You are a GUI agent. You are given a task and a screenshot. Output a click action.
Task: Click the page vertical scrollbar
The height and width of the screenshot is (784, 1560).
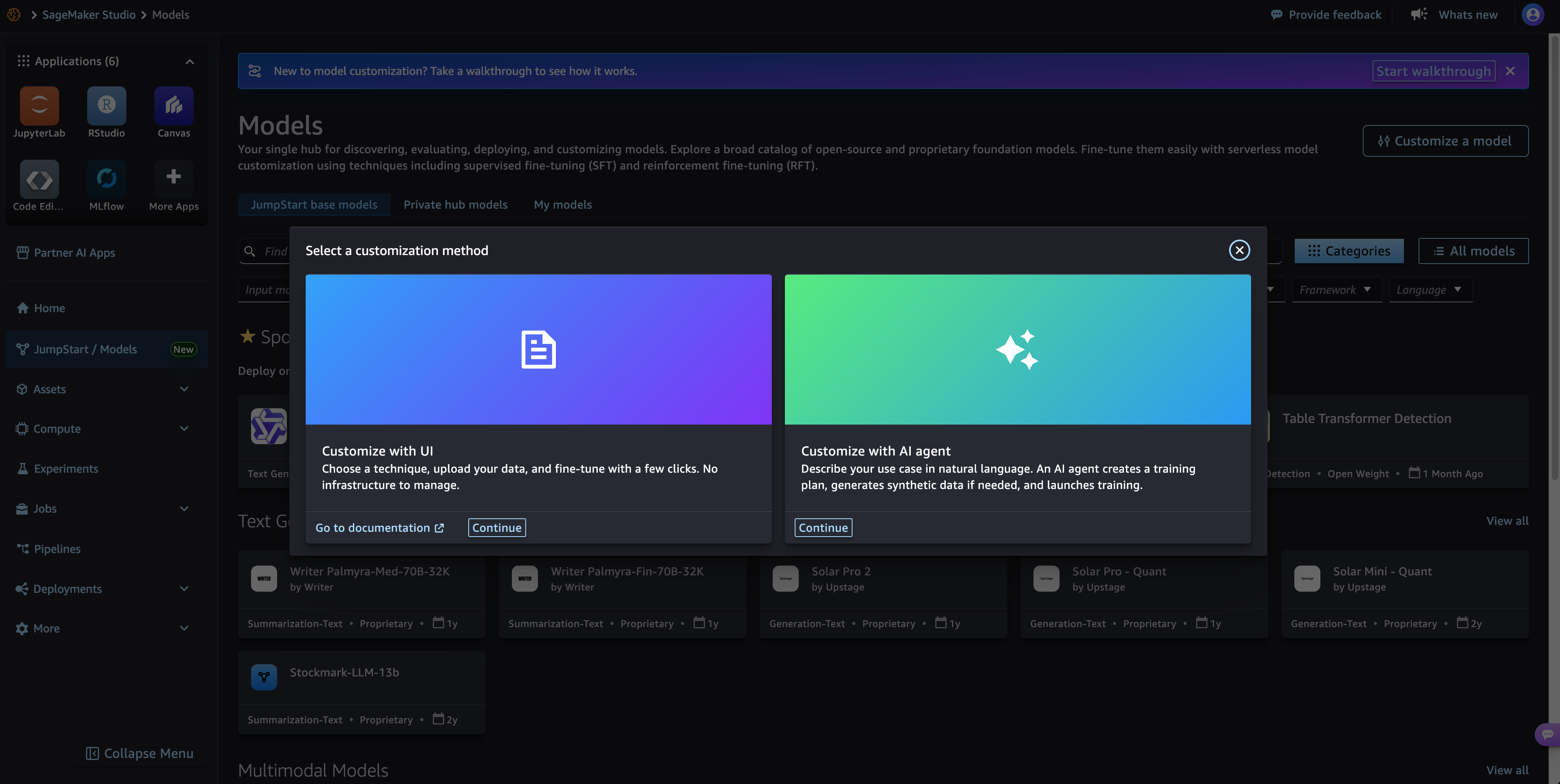pos(1554,257)
